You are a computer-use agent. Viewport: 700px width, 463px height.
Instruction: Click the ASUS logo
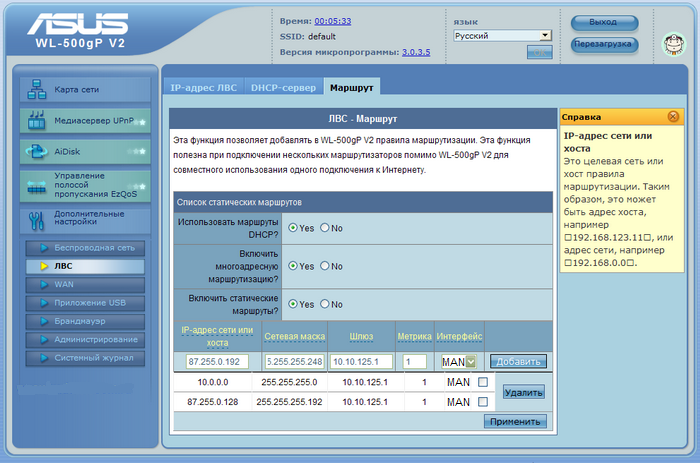point(78,23)
